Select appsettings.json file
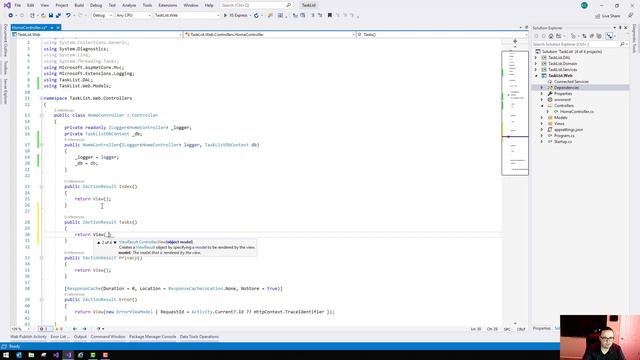This screenshot has width=640, height=360. click(x=568, y=129)
